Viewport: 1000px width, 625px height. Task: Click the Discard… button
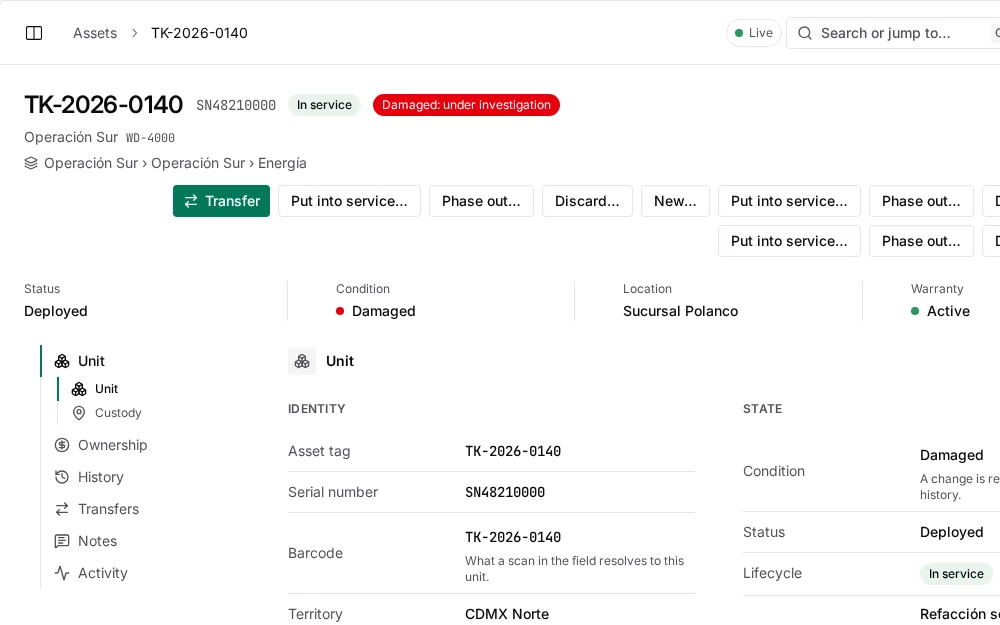[587, 201]
